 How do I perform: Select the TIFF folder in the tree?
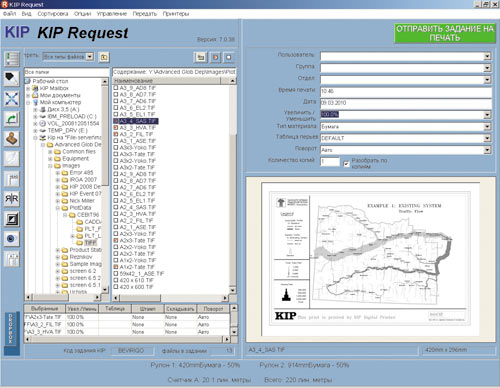click(90, 243)
